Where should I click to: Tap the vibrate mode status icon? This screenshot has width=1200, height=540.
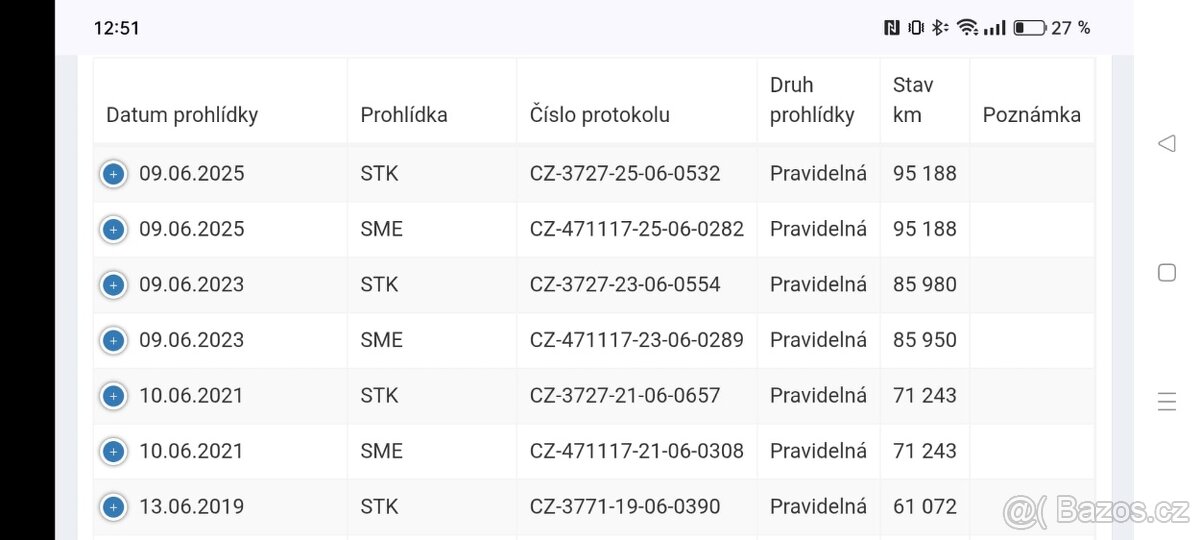(x=916, y=28)
